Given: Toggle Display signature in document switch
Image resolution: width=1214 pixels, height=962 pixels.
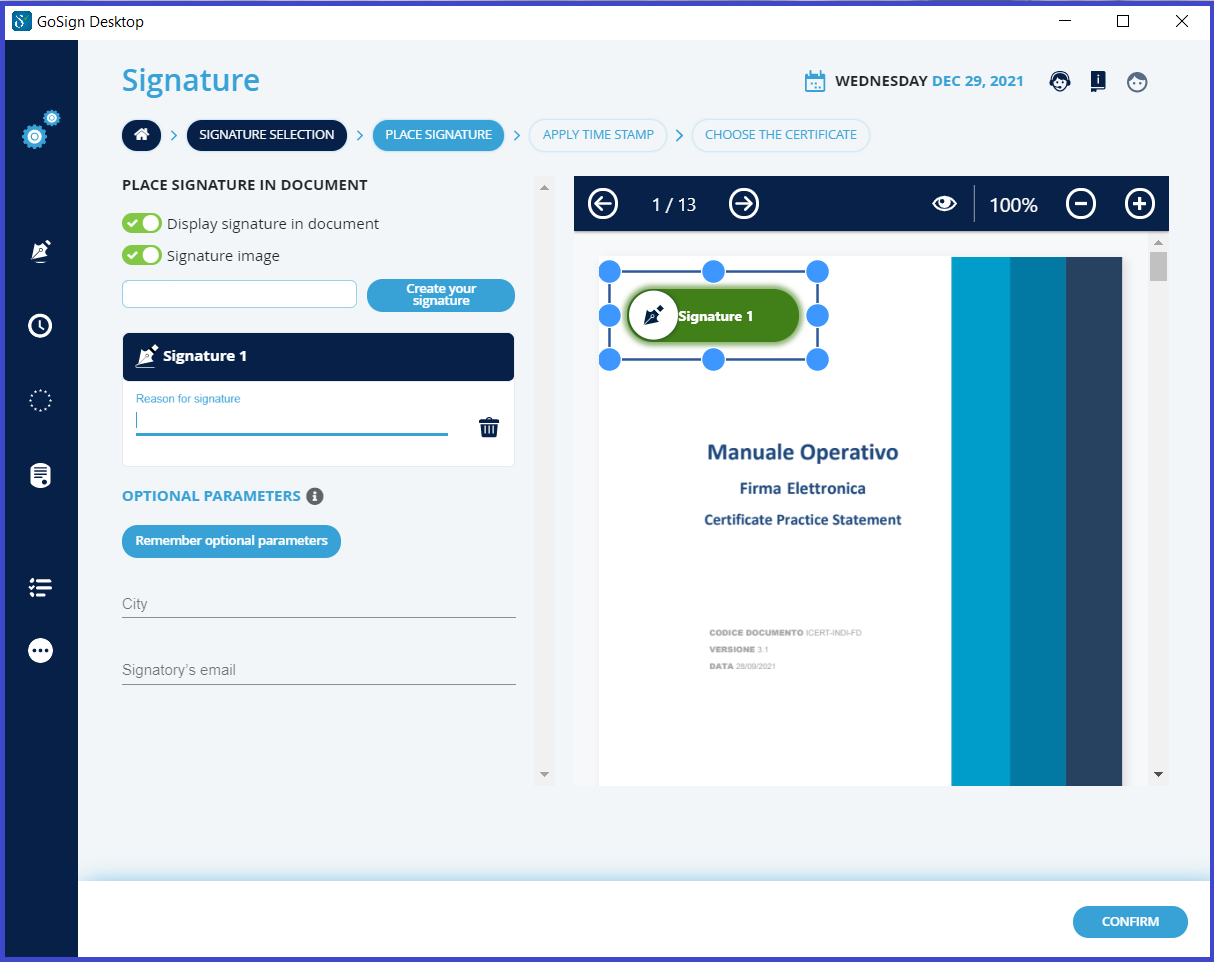Looking at the screenshot, I should tap(142, 224).
